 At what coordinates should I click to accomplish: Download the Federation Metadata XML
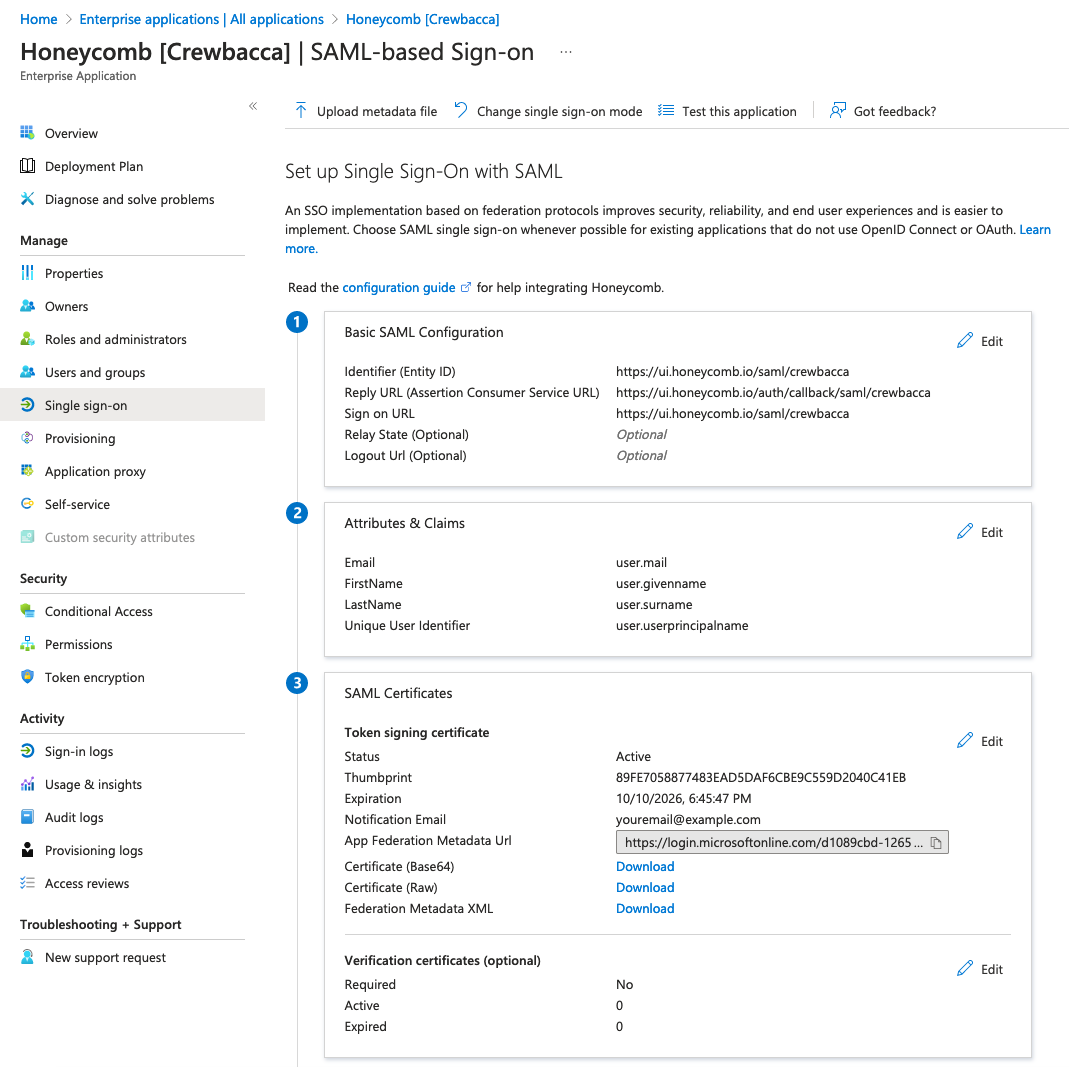[644, 908]
